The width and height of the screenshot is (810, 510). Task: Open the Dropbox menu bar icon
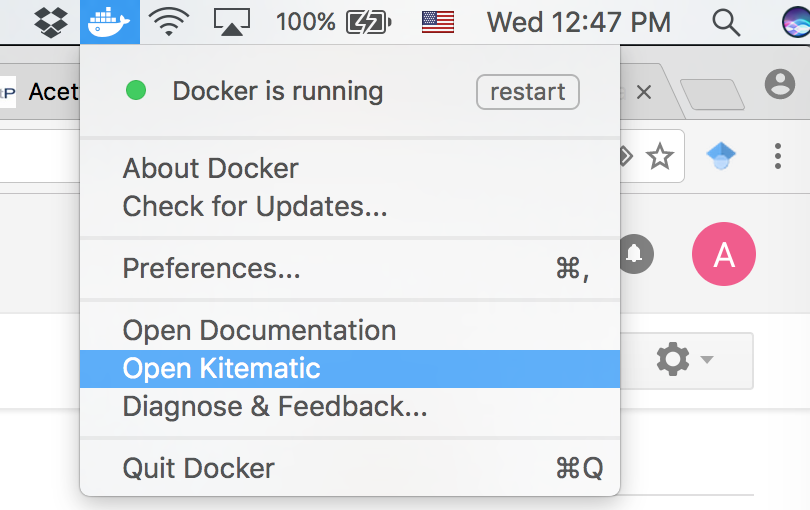point(51,23)
